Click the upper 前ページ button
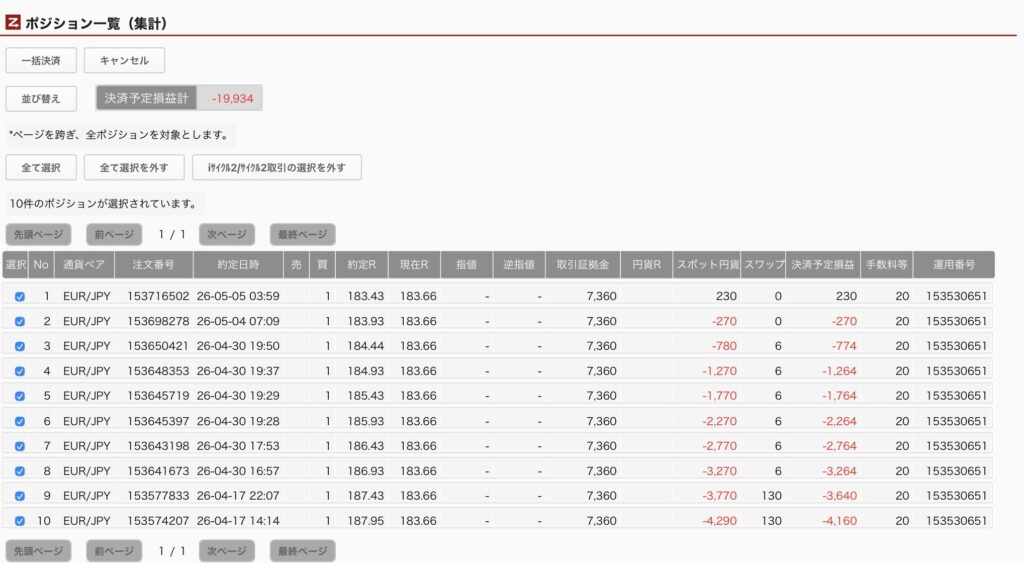This screenshot has width=1024, height=563. click(114, 234)
